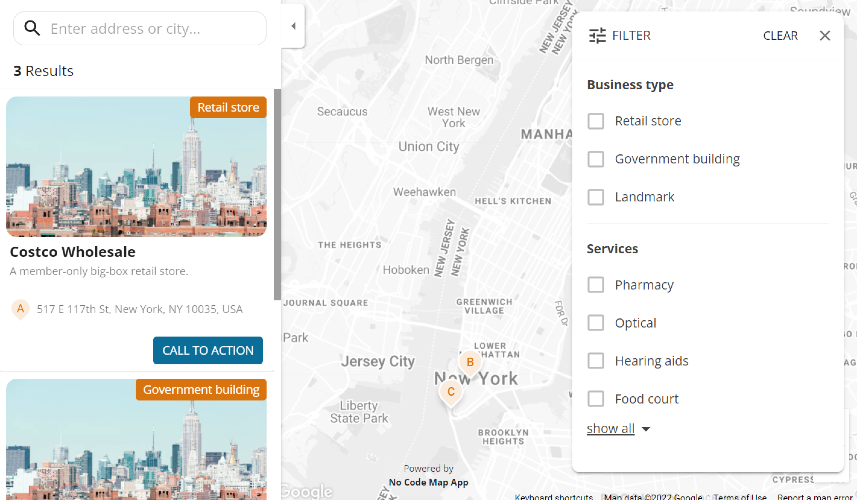Viewport: 857px width, 500px height.
Task: Select map marker B
Action: pyautogui.click(x=470, y=363)
